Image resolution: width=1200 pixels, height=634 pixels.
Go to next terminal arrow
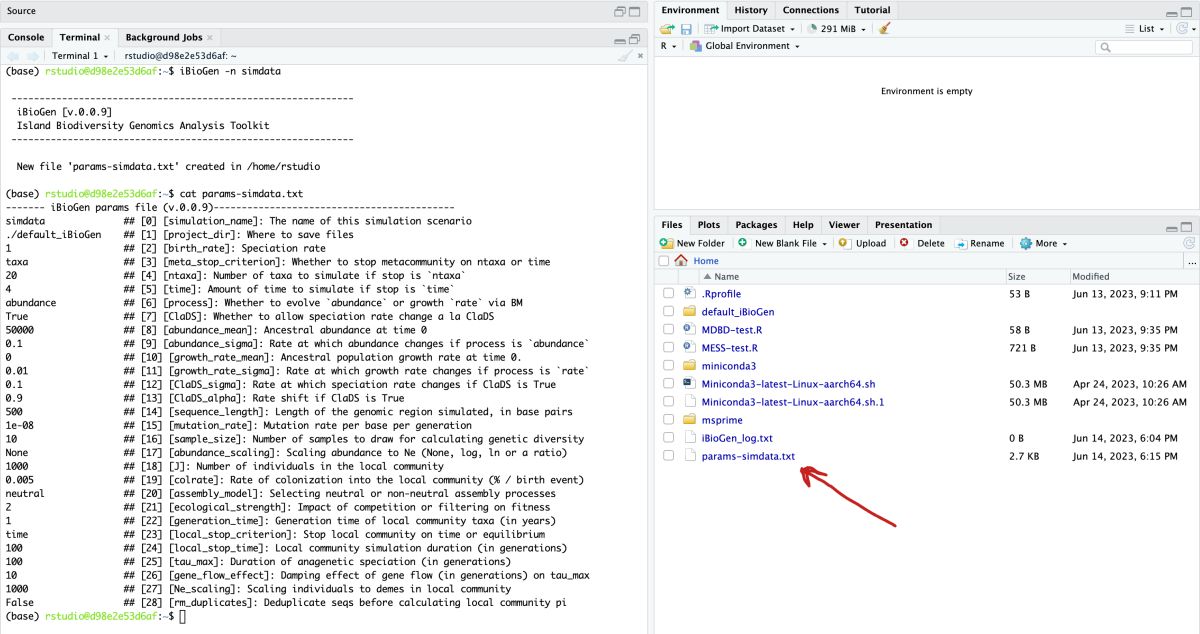click(x=33, y=56)
